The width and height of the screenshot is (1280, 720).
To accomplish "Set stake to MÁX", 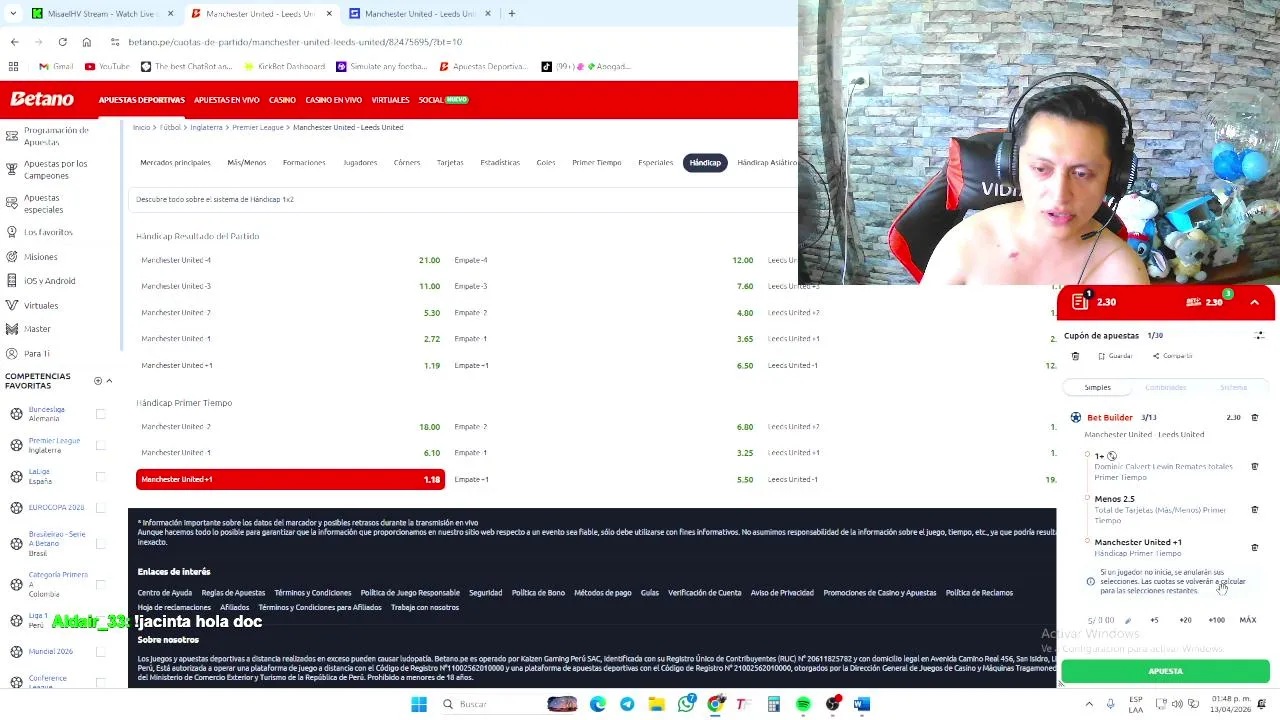I will [x=1248, y=620].
